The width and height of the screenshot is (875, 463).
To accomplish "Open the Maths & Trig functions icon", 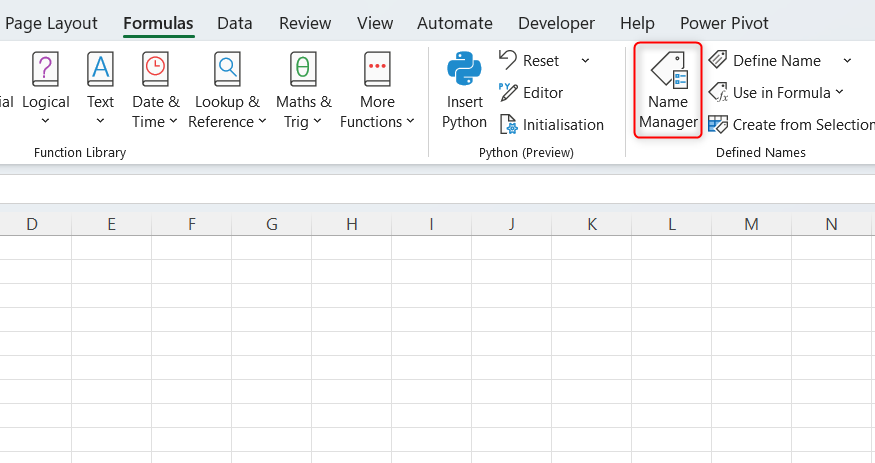I will pos(303,69).
